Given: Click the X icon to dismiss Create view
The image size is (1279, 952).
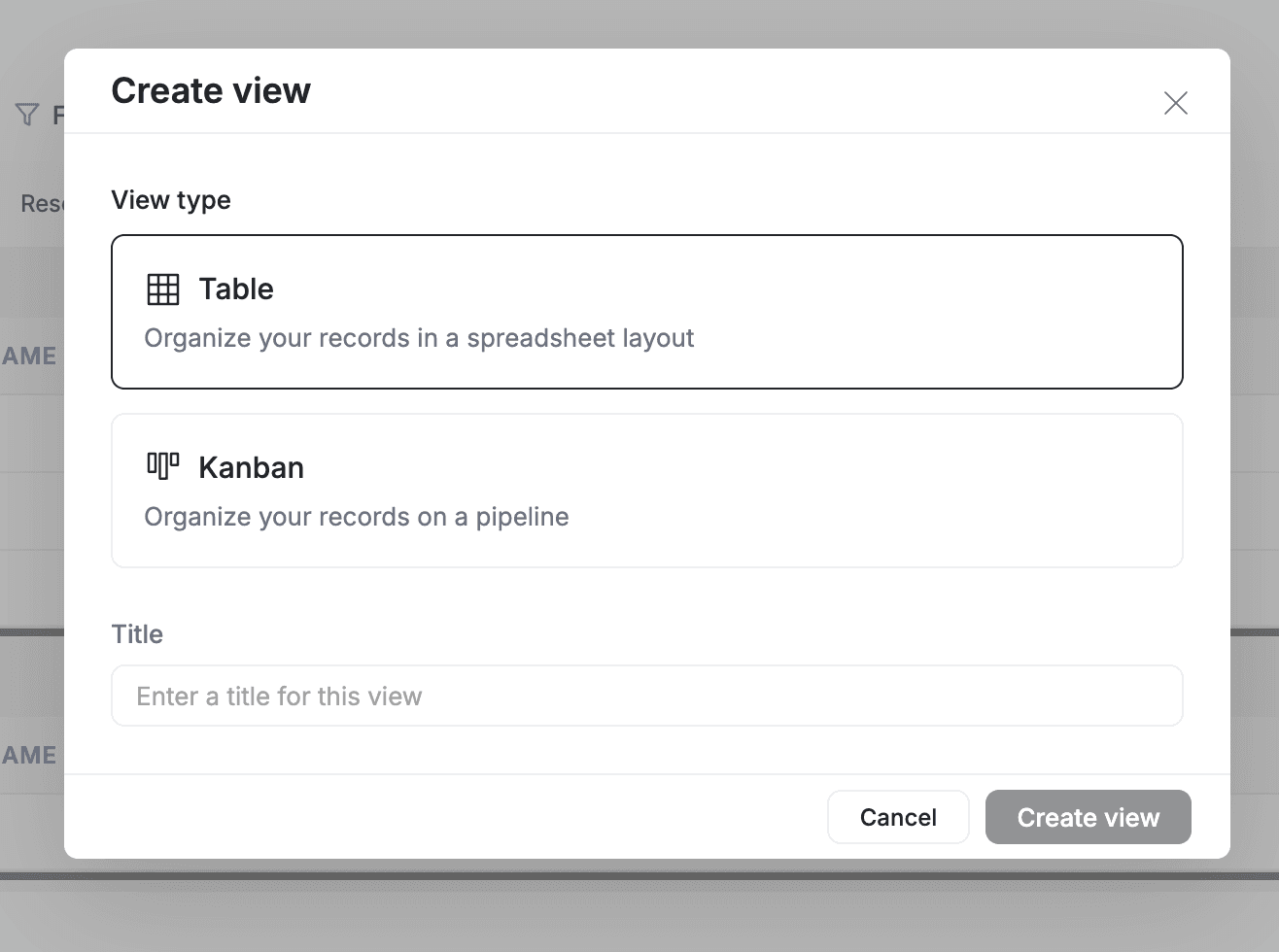Looking at the screenshot, I should [1175, 103].
